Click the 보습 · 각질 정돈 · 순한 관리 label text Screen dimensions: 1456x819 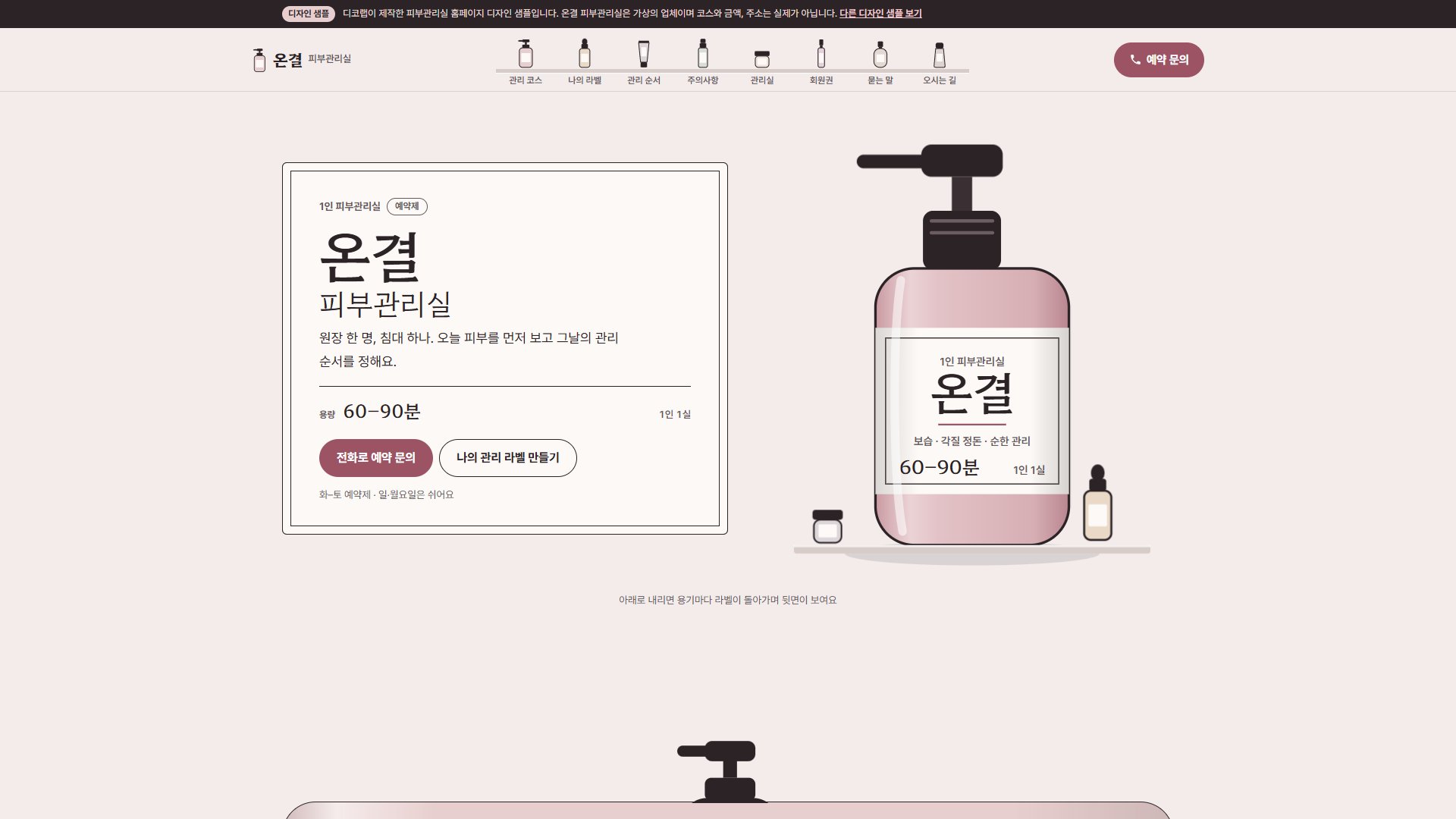[x=972, y=441]
